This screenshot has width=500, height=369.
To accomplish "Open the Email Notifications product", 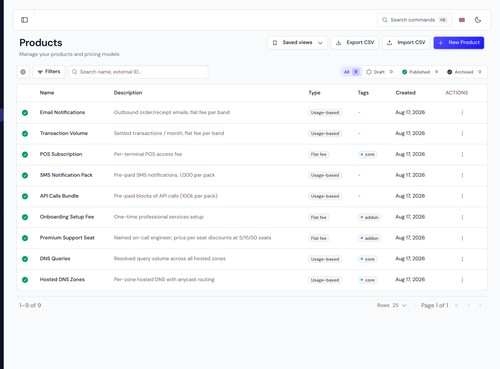I will coord(62,112).
